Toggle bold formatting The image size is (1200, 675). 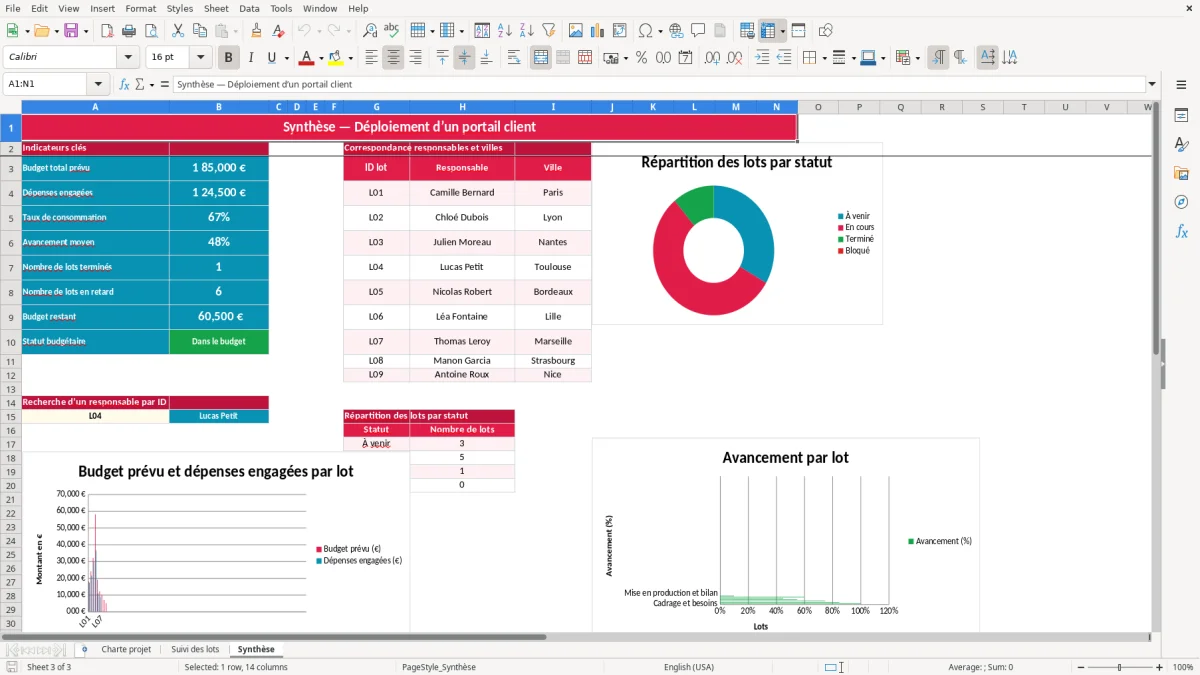tap(229, 58)
